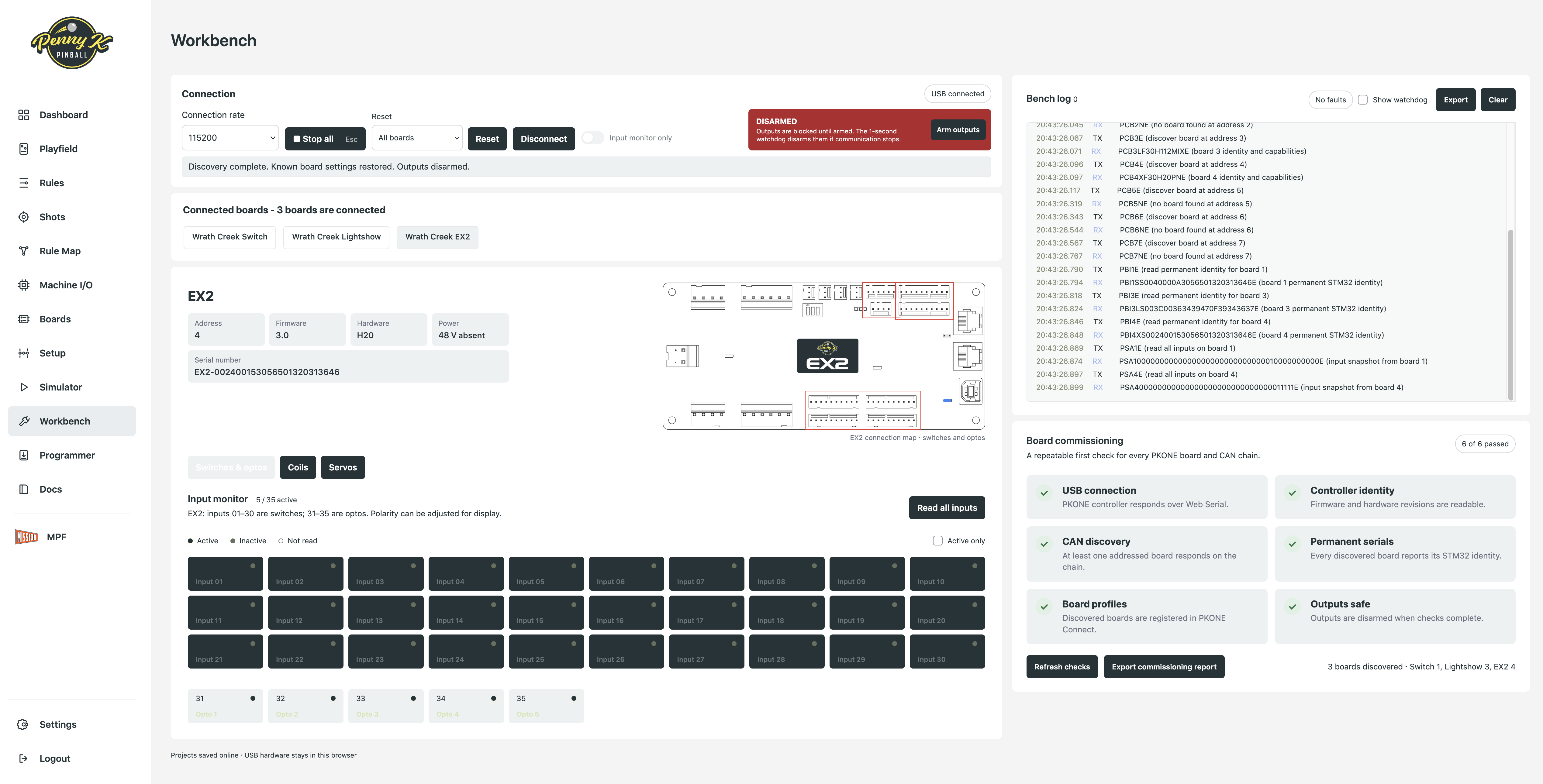
Task: Click the Boards sidebar icon
Action: tap(23, 319)
